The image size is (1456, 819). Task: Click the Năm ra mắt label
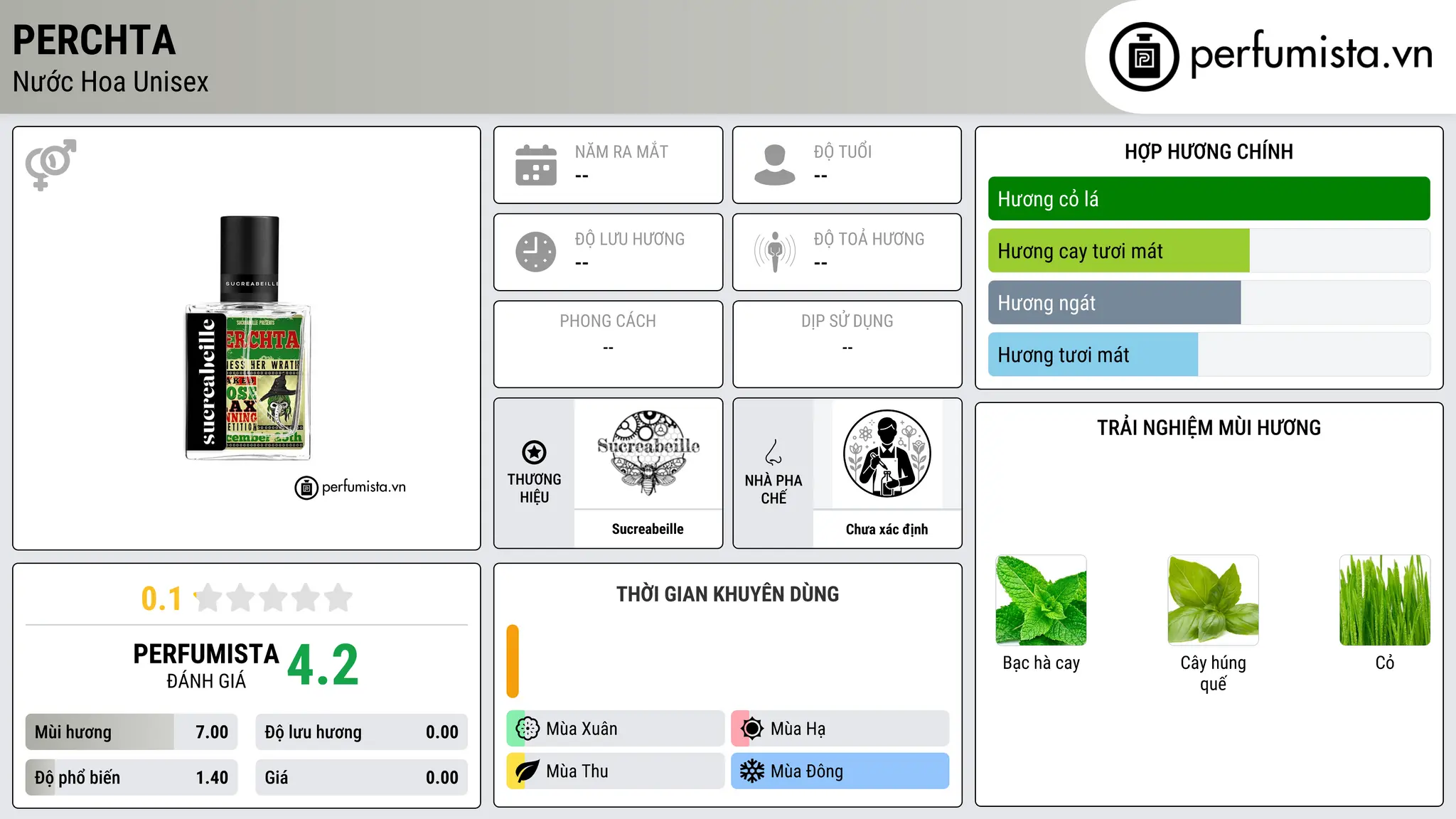pyautogui.click(x=621, y=152)
